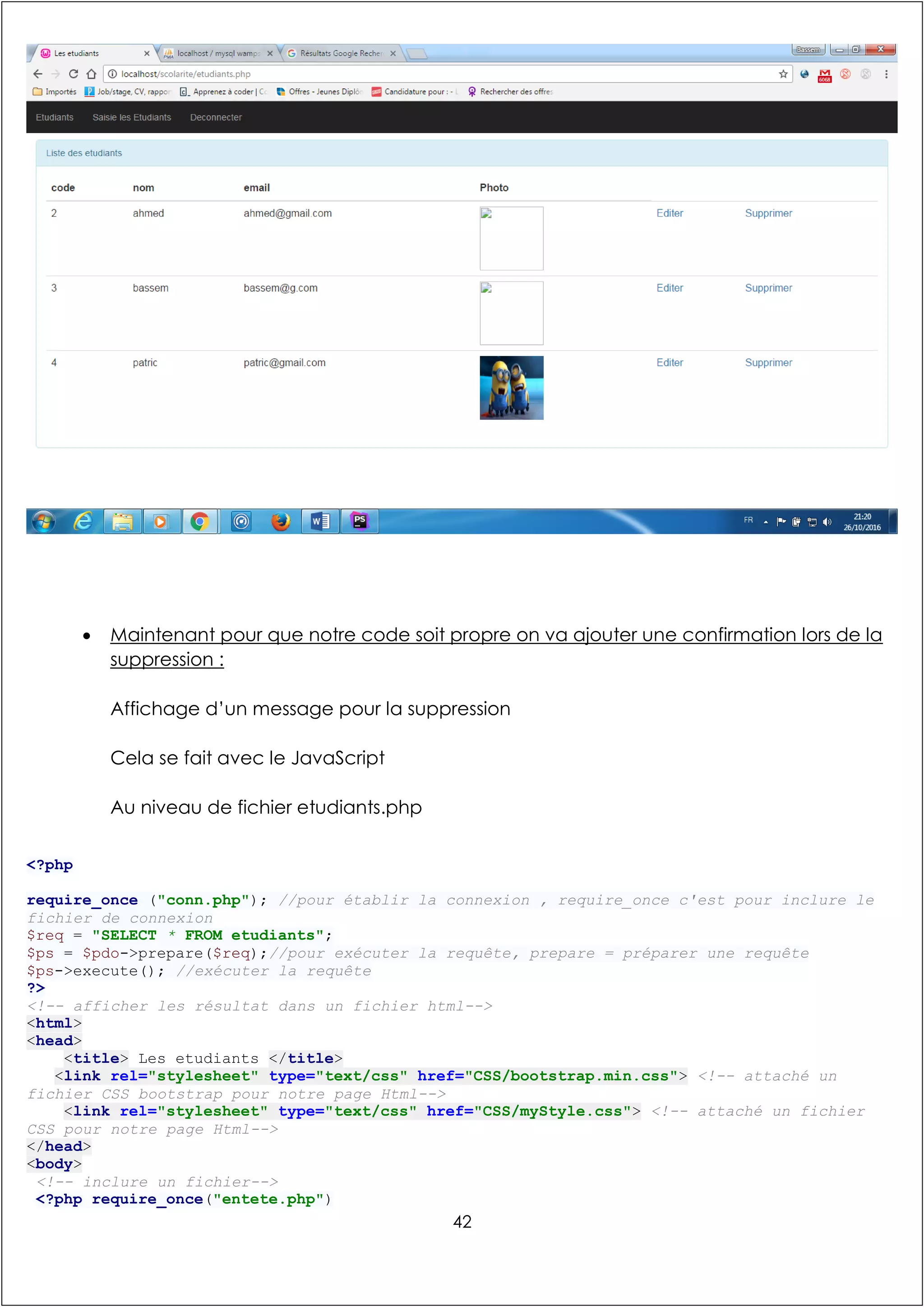
Task: Close the 'localhost / mysql wamp' tab
Action: [270, 54]
